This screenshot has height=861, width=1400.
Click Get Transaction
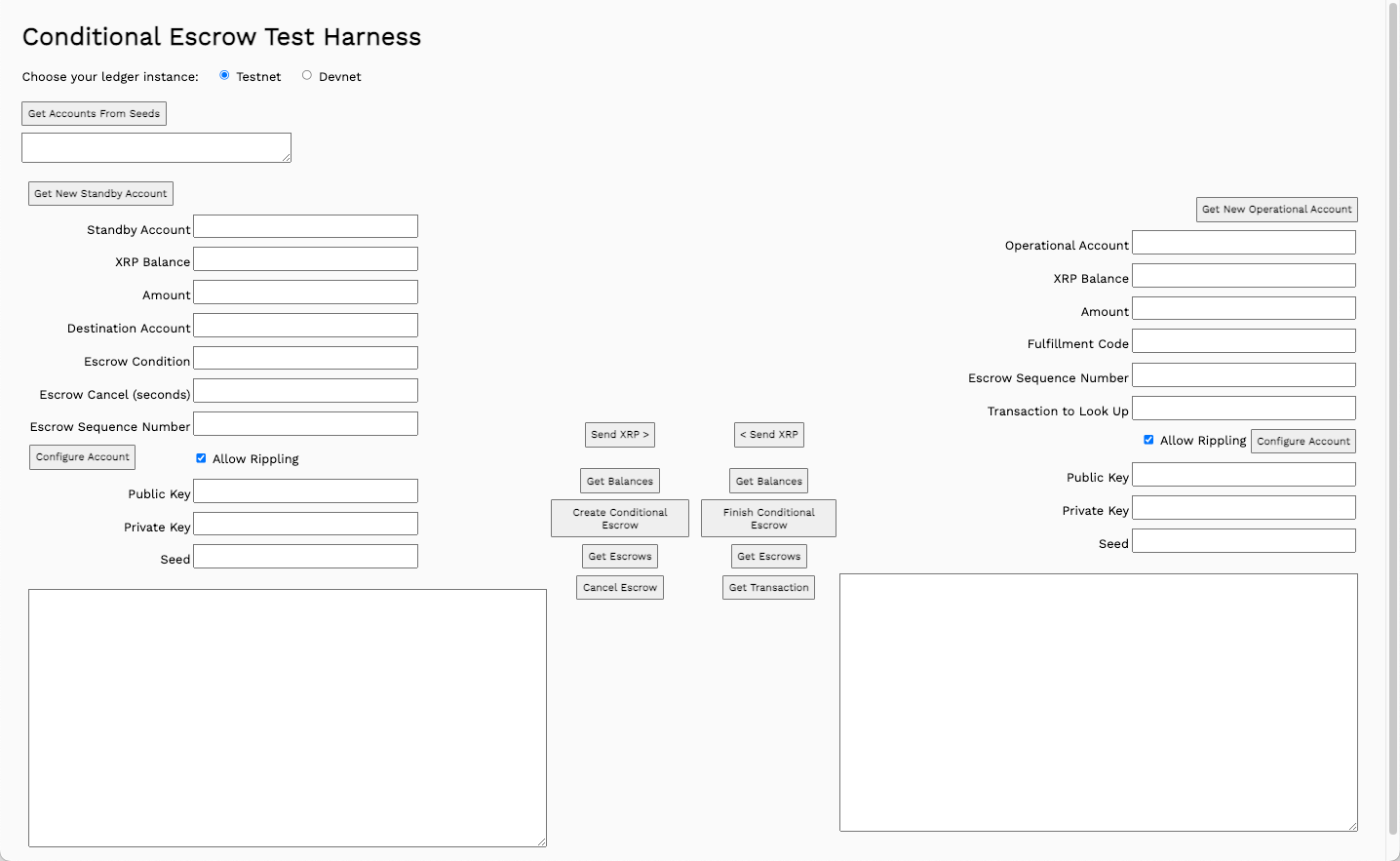tap(768, 587)
